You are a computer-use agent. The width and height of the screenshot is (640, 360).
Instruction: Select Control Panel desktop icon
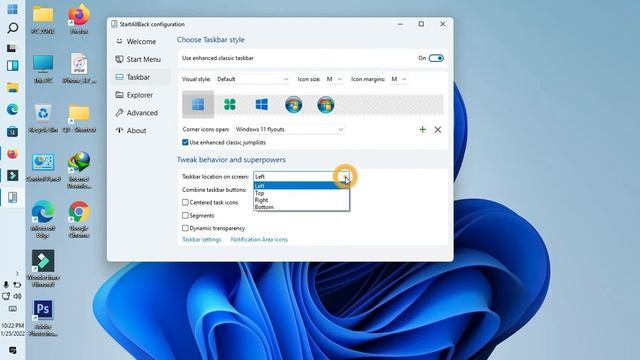coord(43,168)
